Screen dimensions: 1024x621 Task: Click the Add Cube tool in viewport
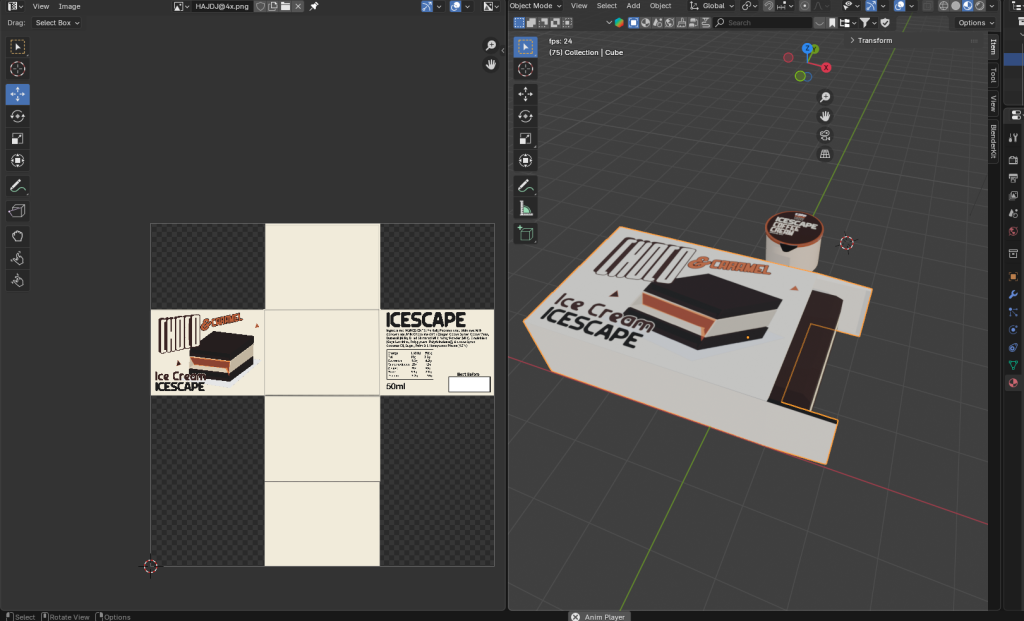pos(525,234)
